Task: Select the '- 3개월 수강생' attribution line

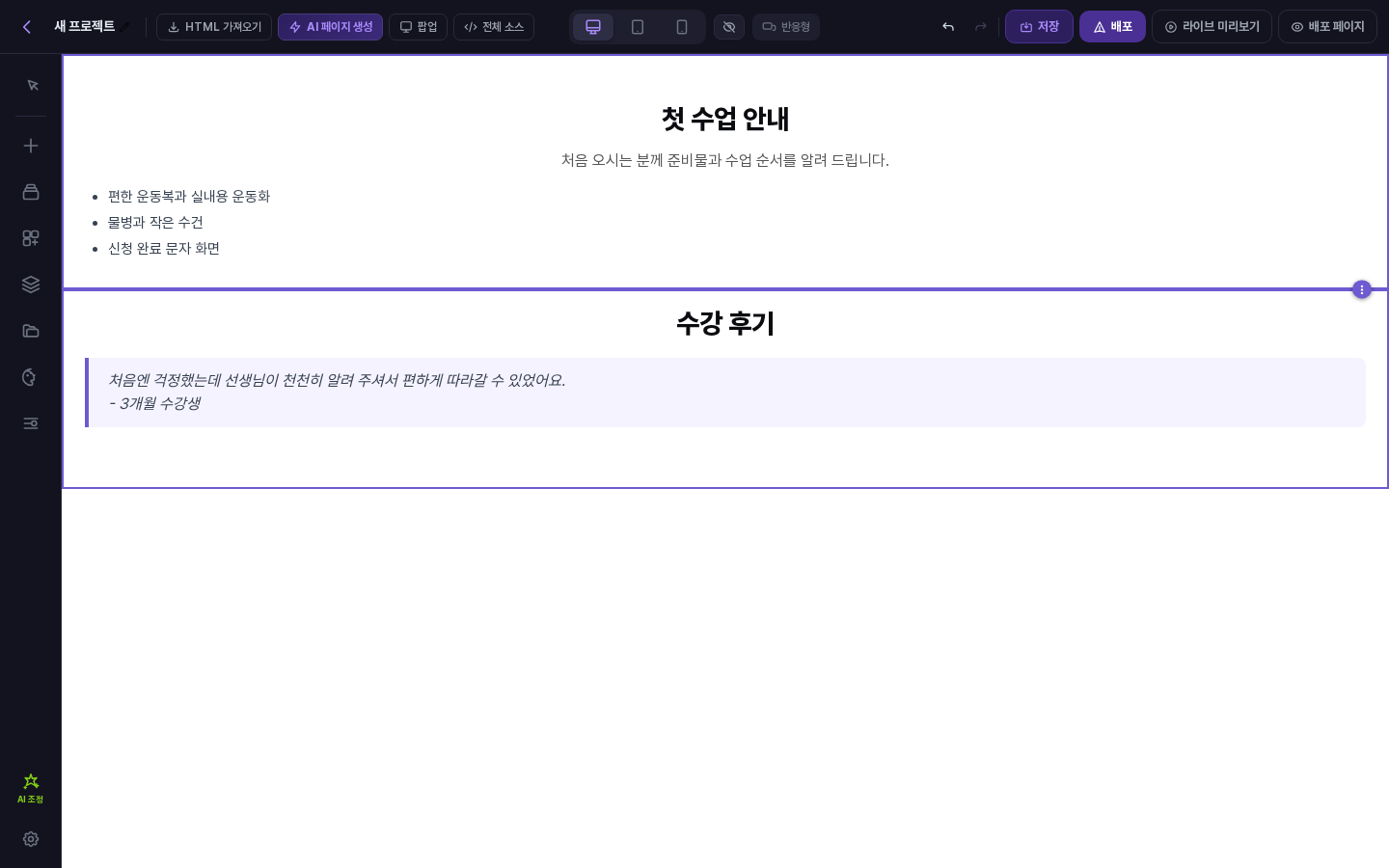Action: (154, 404)
